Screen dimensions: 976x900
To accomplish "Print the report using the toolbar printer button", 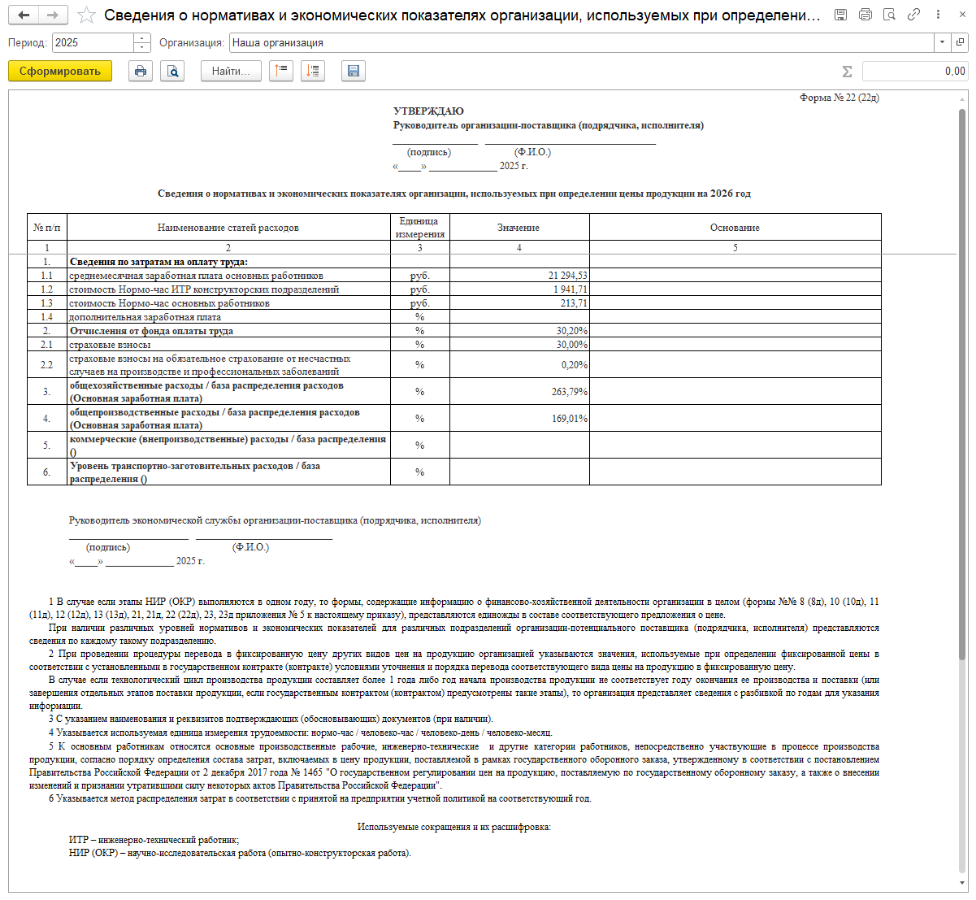I will pyautogui.click(x=141, y=71).
